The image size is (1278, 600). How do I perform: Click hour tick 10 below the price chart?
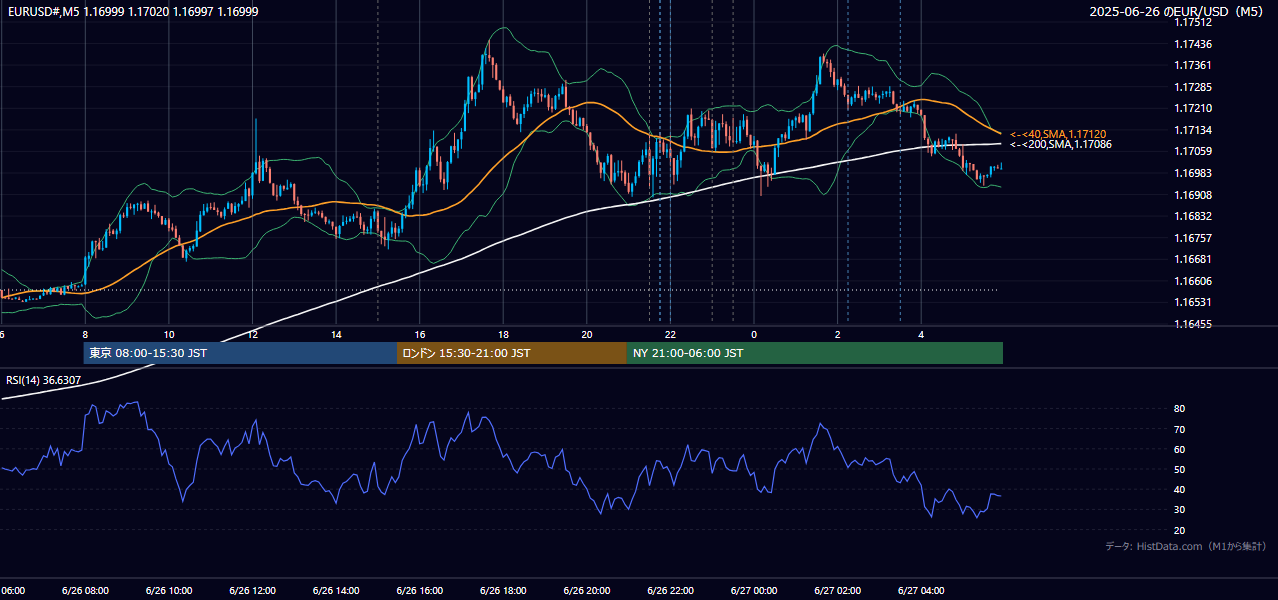[169, 335]
